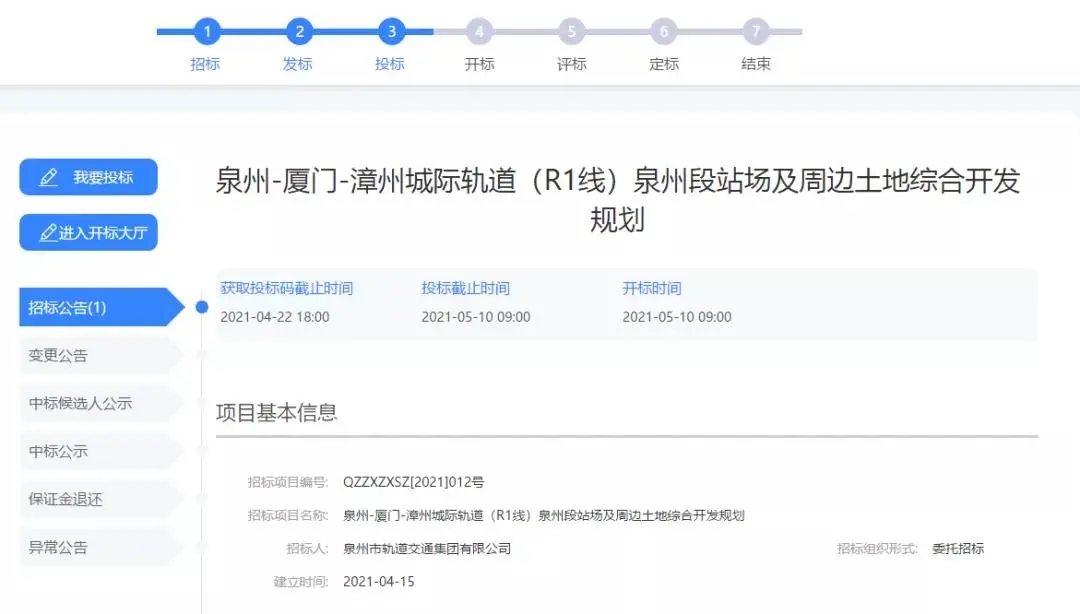Click pencil icon on 我要投标 button
This screenshot has height=614, width=1080.
[x=48, y=178]
